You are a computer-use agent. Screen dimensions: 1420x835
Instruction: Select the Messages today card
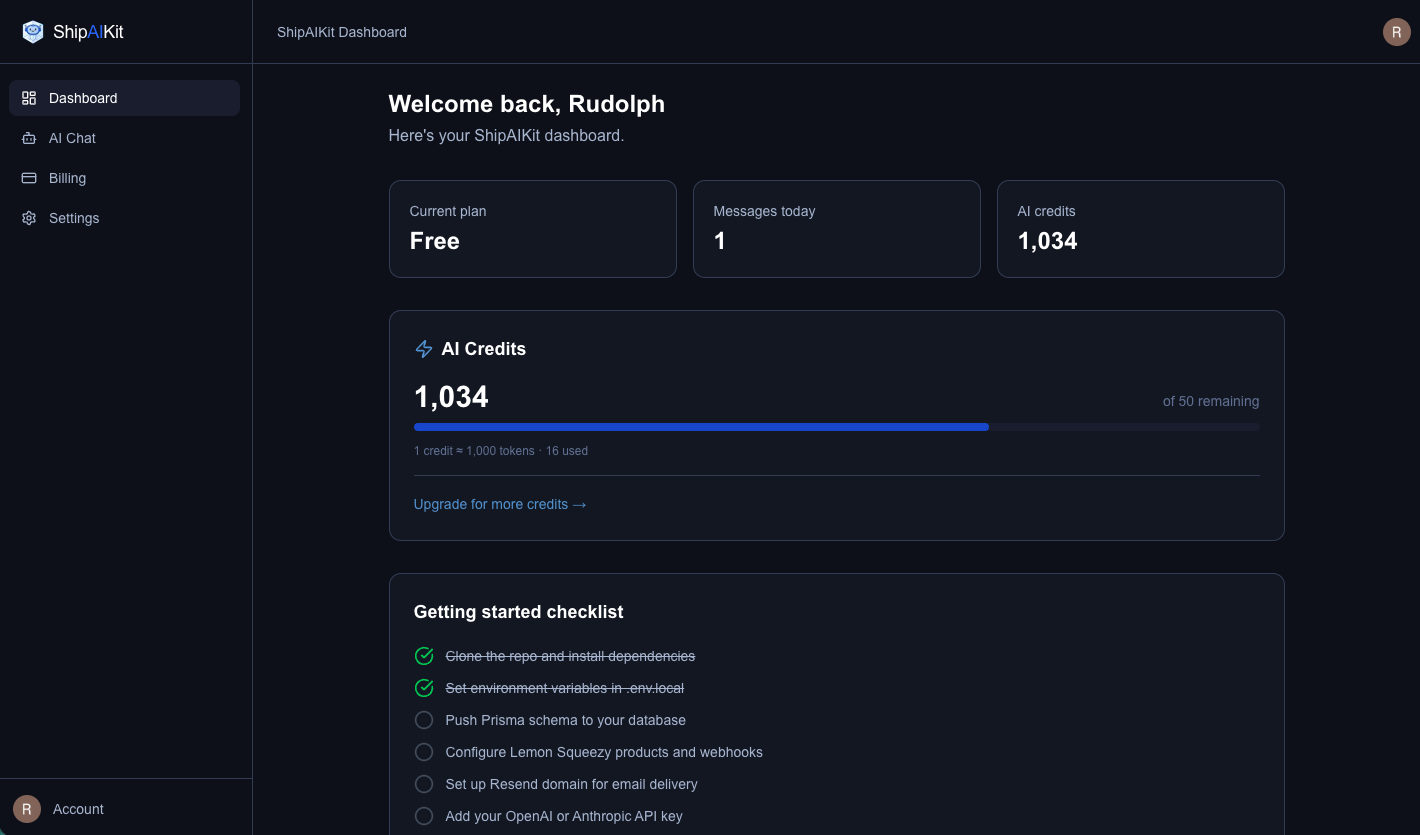[837, 229]
